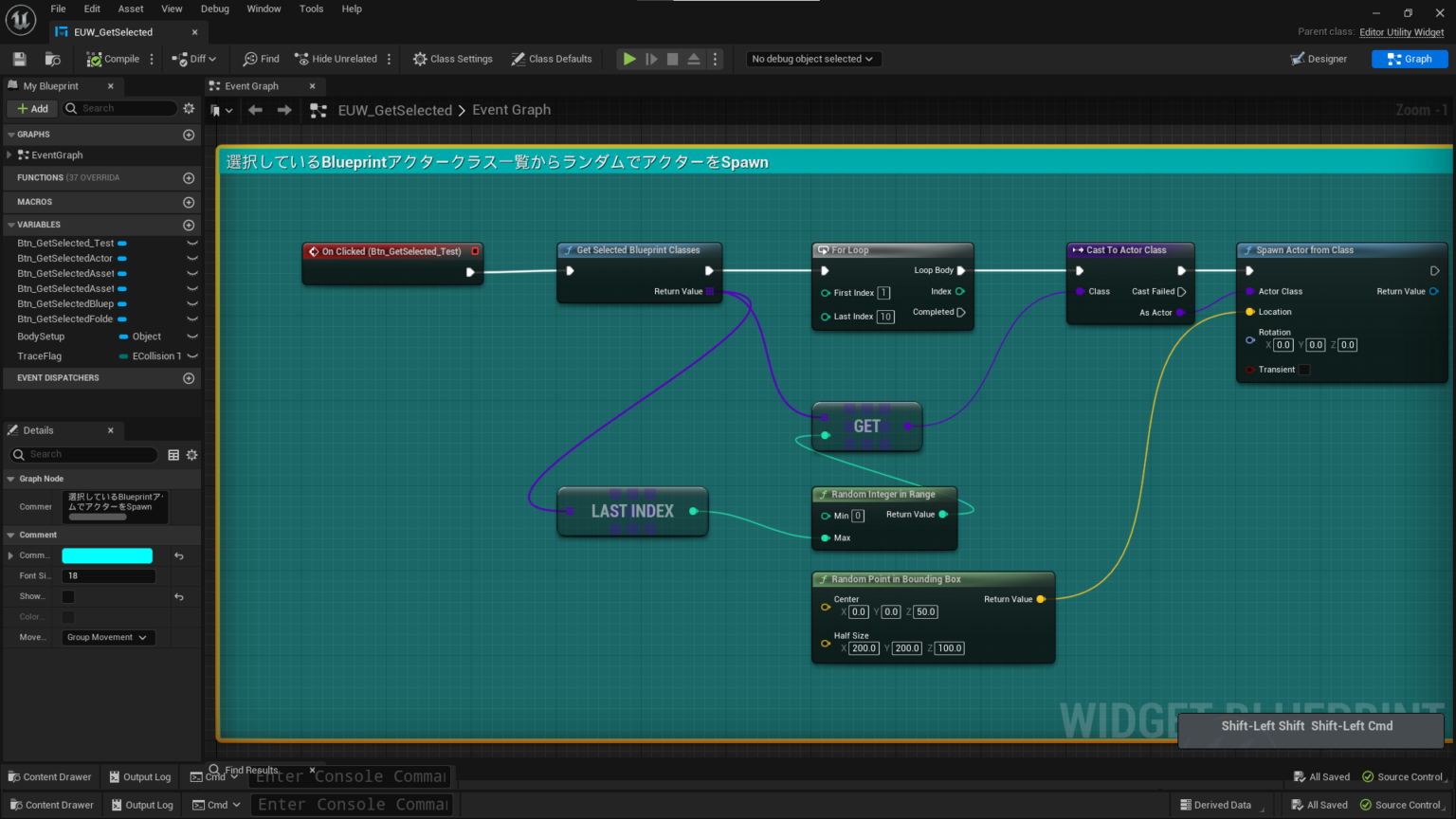Image resolution: width=1456 pixels, height=819 pixels.
Task: Enable the Transient checkbox on Spawn Actor node
Action: pyautogui.click(x=1303, y=369)
